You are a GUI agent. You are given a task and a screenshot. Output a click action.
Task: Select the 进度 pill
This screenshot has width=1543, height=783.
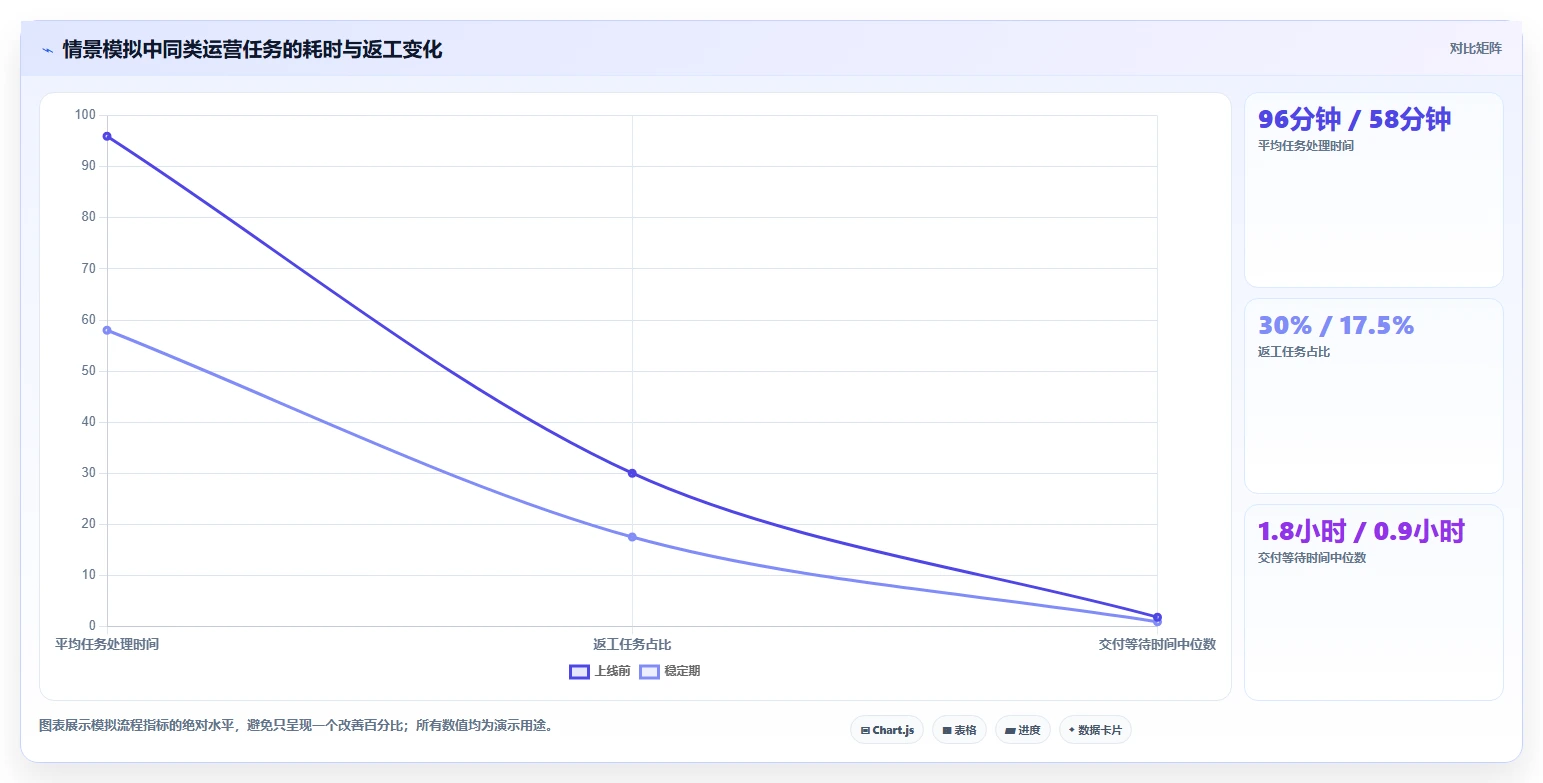coord(1023,730)
